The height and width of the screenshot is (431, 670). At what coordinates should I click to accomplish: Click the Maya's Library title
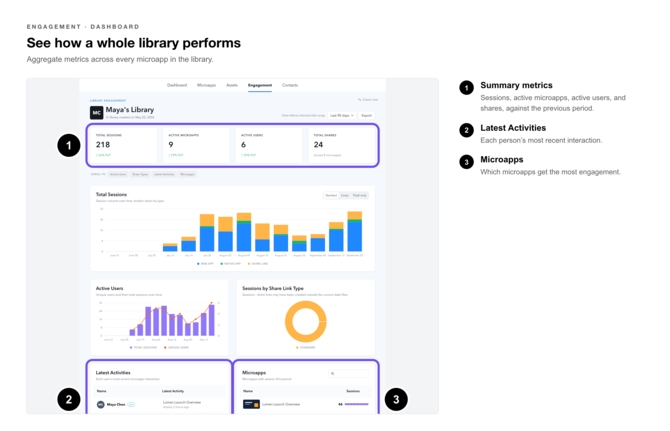[x=129, y=110]
